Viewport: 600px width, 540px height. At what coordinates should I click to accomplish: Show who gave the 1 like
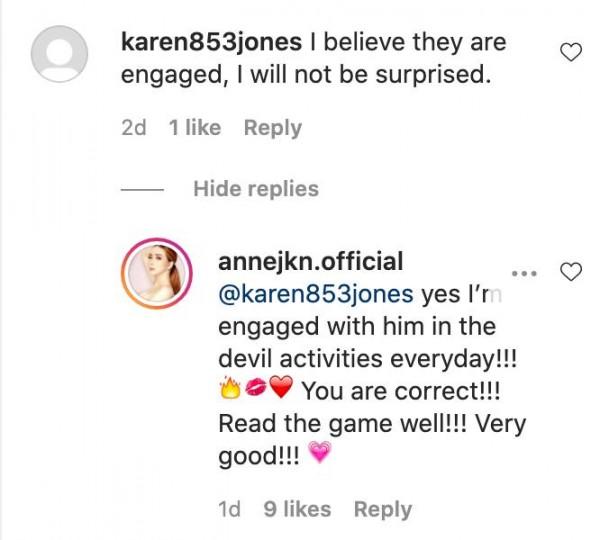(x=195, y=128)
